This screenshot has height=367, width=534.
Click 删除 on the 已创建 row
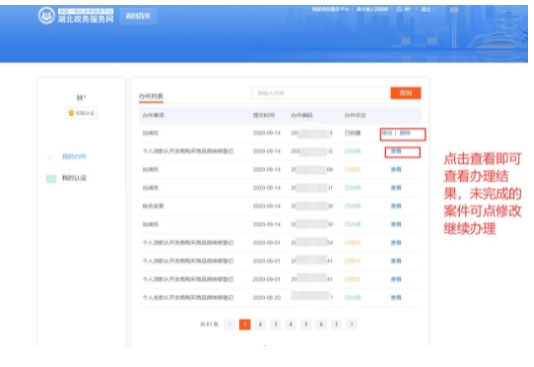point(405,133)
